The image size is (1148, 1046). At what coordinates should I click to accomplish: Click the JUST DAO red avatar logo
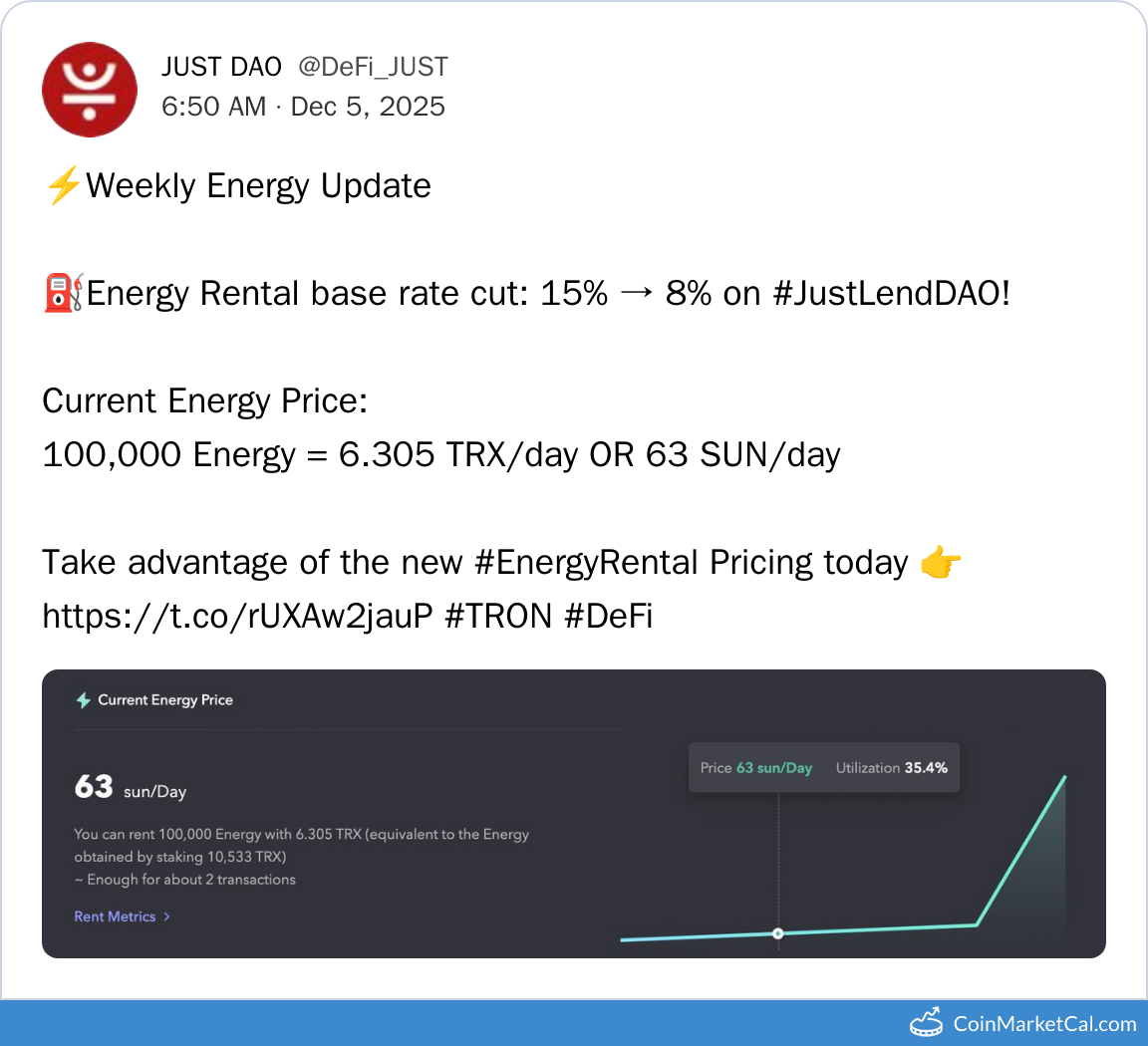pos(90,90)
